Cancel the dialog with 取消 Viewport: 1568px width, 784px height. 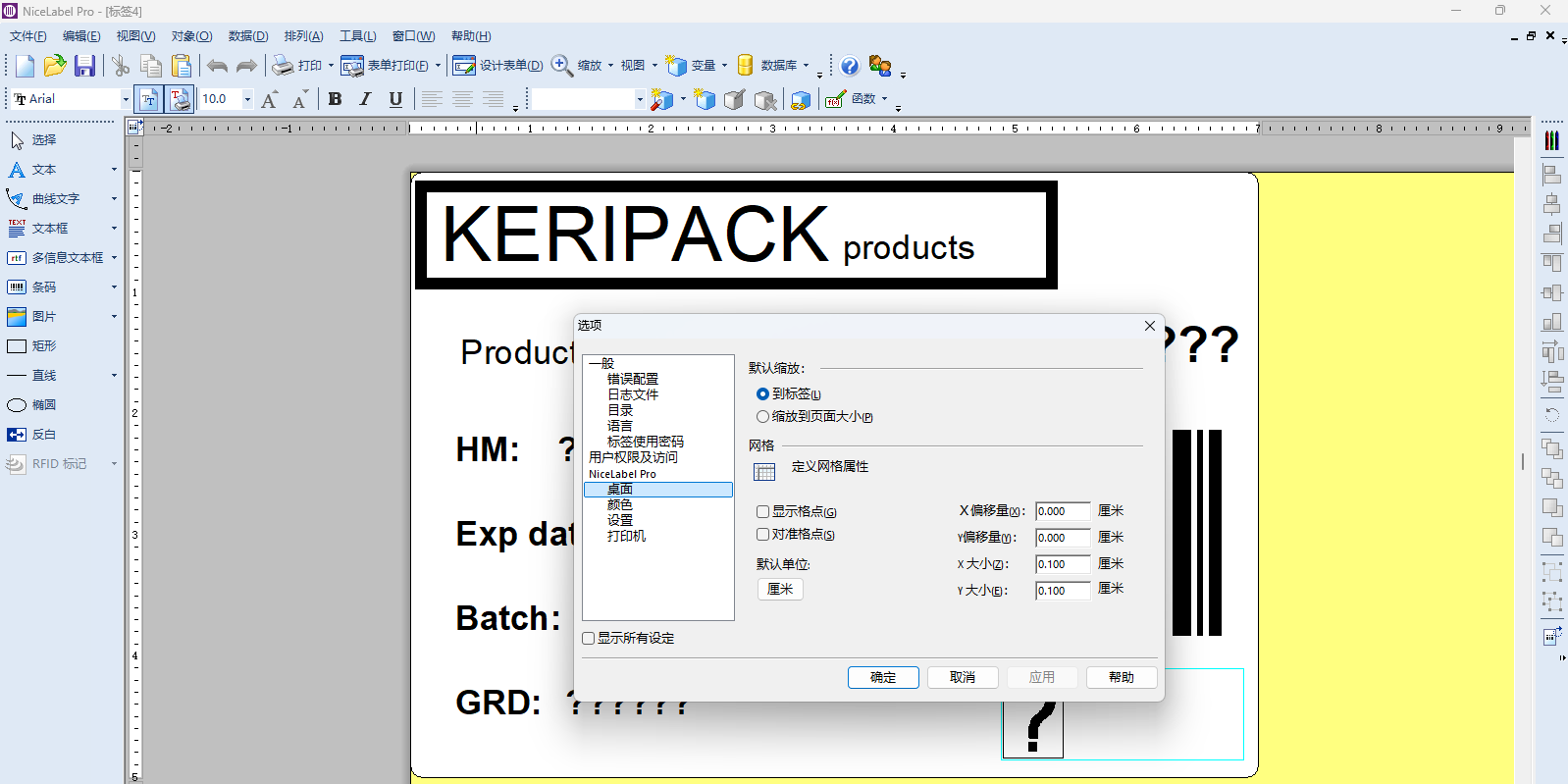[x=963, y=677]
